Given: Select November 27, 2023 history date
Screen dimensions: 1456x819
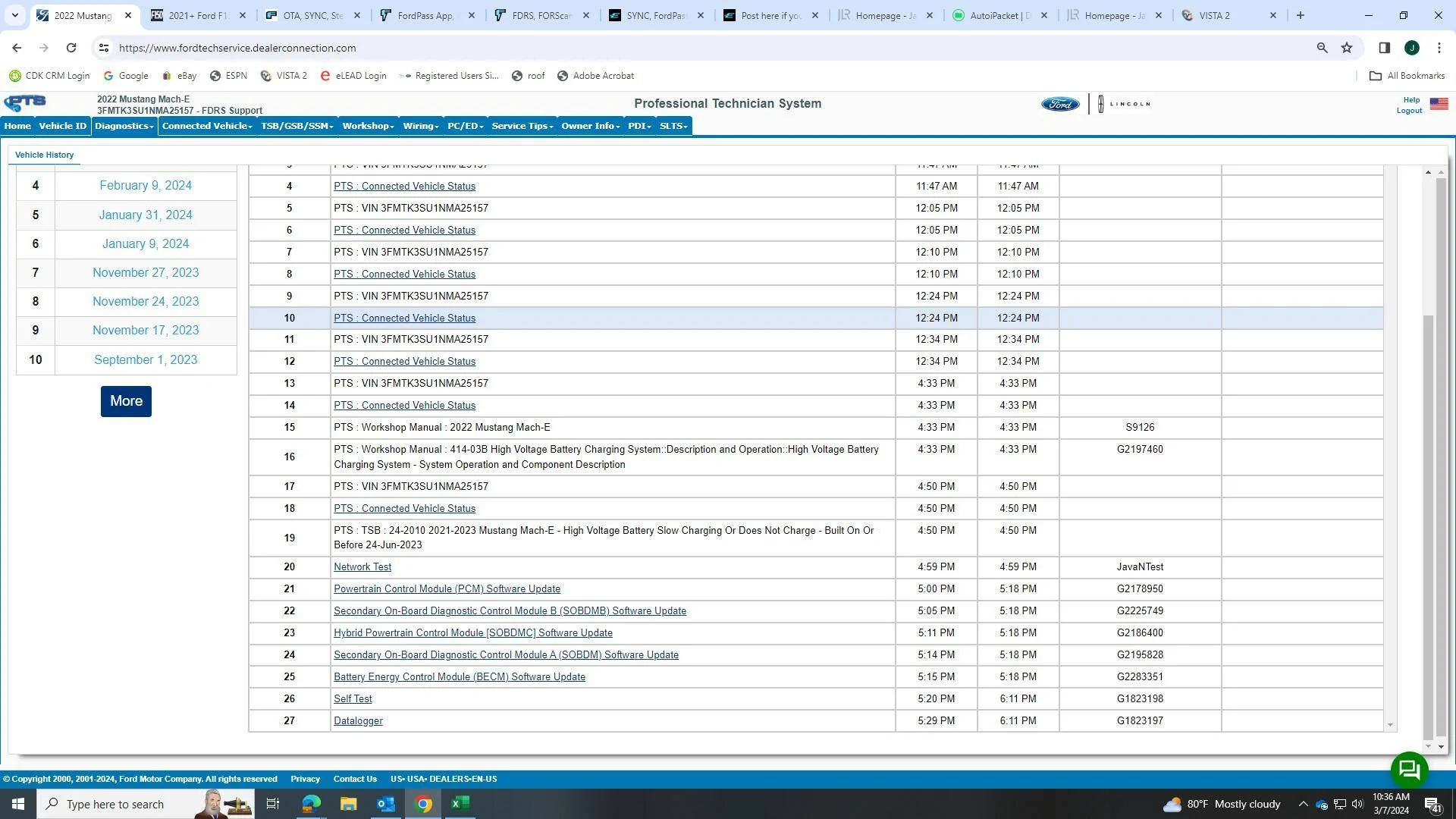Looking at the screenshot, I should click(x=146, y=273).
